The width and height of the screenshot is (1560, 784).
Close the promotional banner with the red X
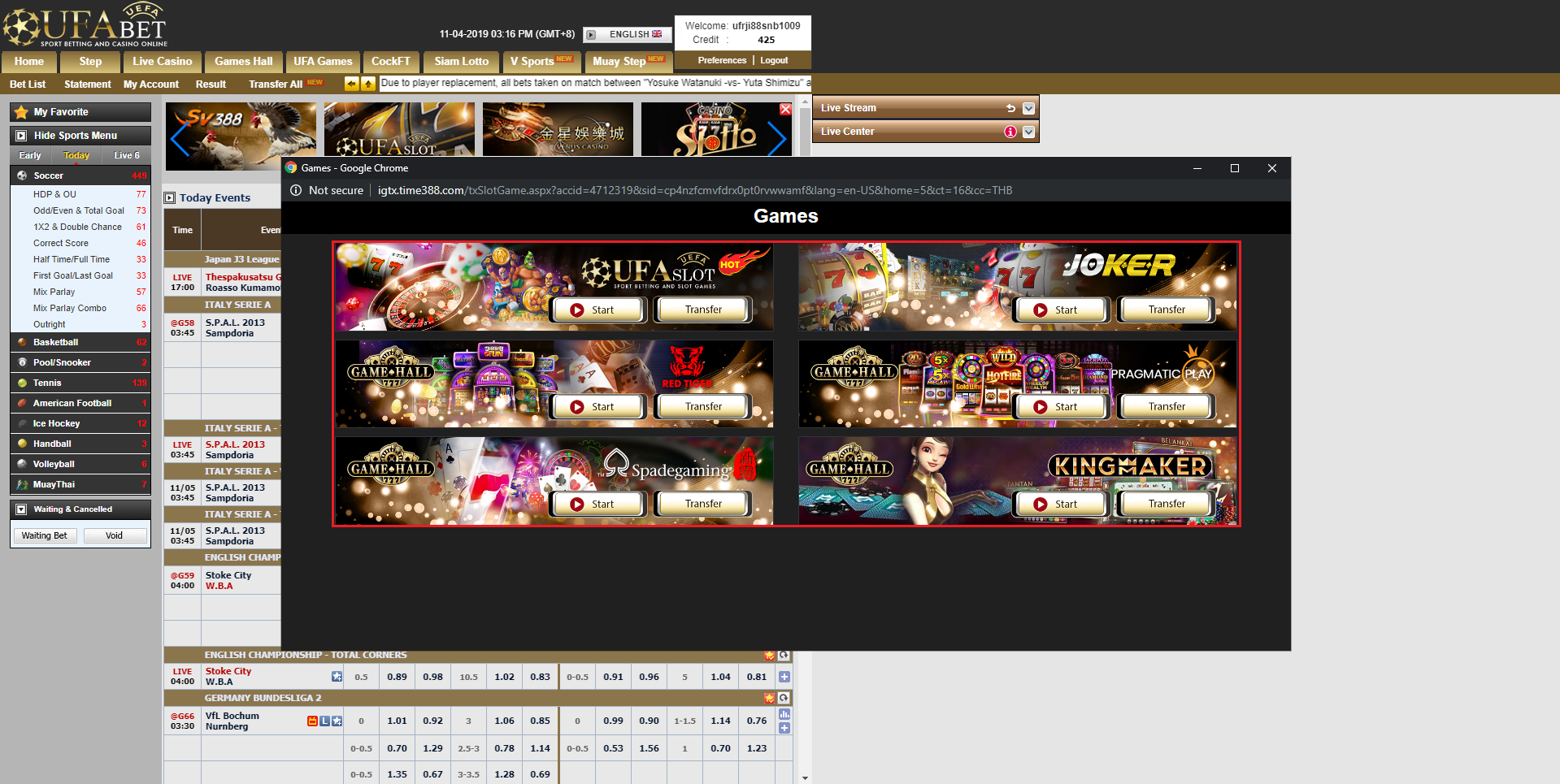click(x=785, y=109)
